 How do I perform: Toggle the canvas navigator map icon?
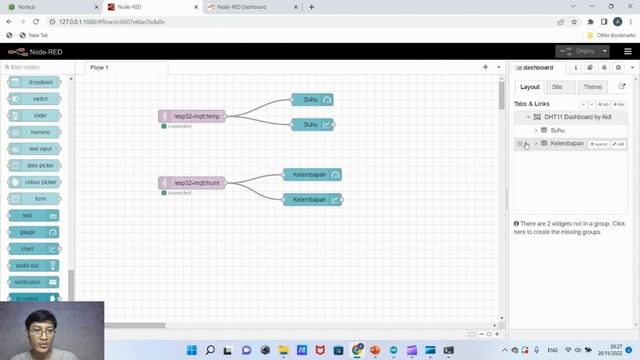[471, 334]
